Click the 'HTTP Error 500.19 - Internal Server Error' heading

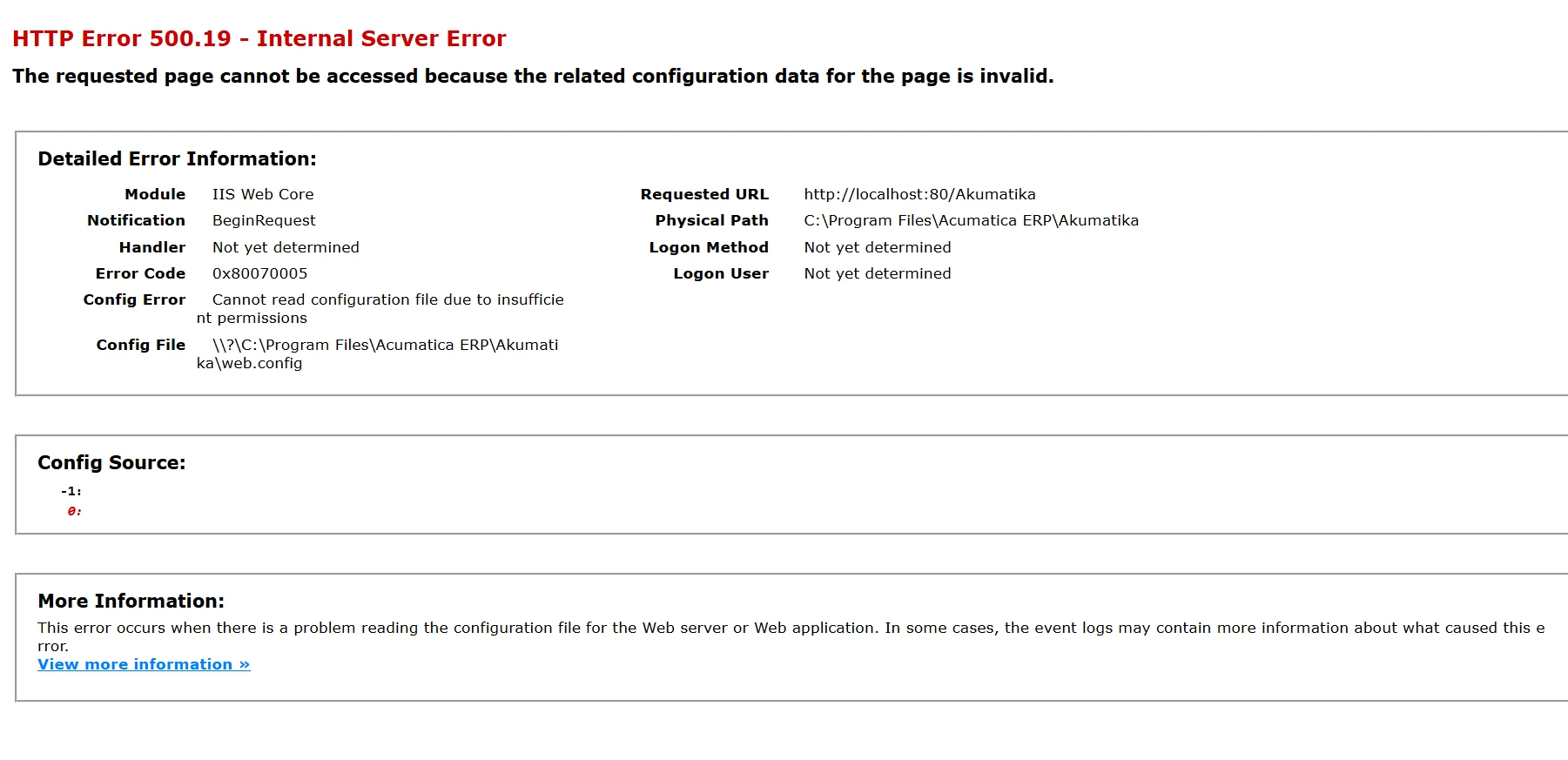tap(259, 38)
